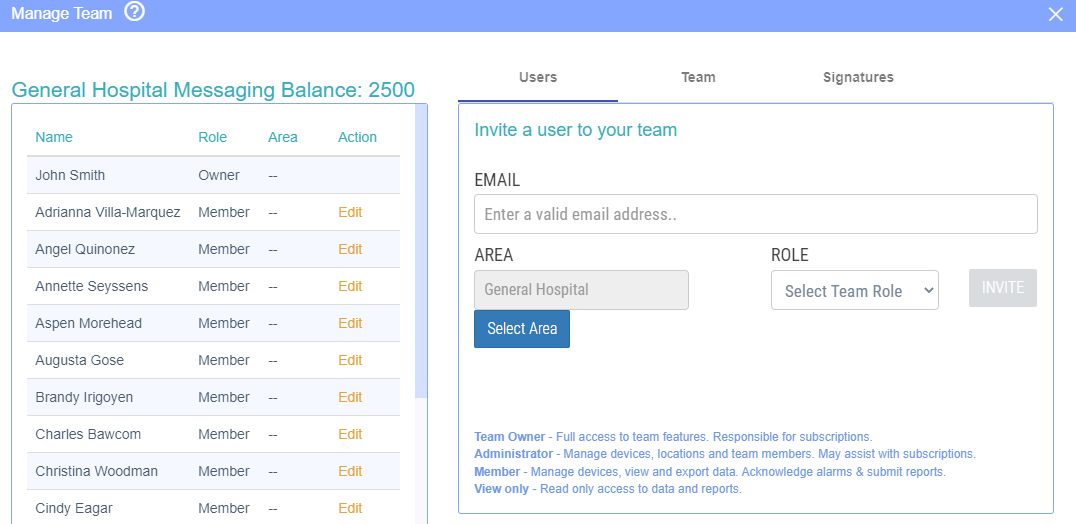Screen dimensions: 1076x524
Task: Select the Users tab
Action: coord(538,77)
